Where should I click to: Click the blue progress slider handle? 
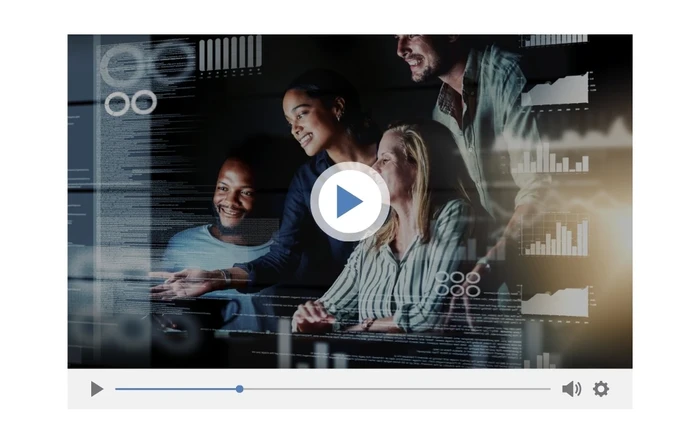[x=240, y=389]
